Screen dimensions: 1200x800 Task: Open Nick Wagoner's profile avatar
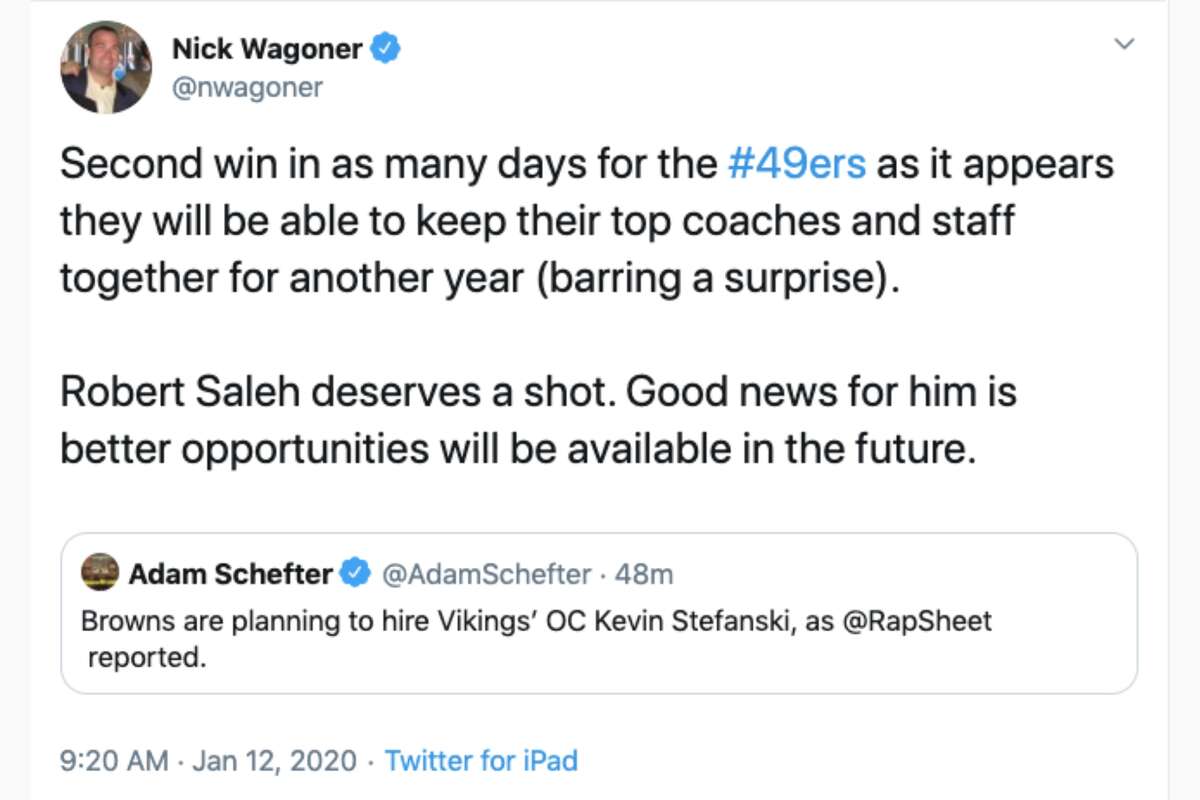(105, 67)
